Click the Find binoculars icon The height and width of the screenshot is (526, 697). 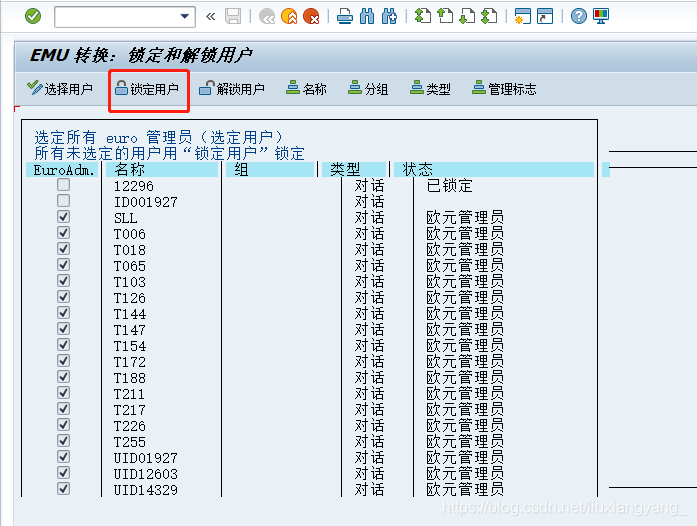click(x=367, y=16)
